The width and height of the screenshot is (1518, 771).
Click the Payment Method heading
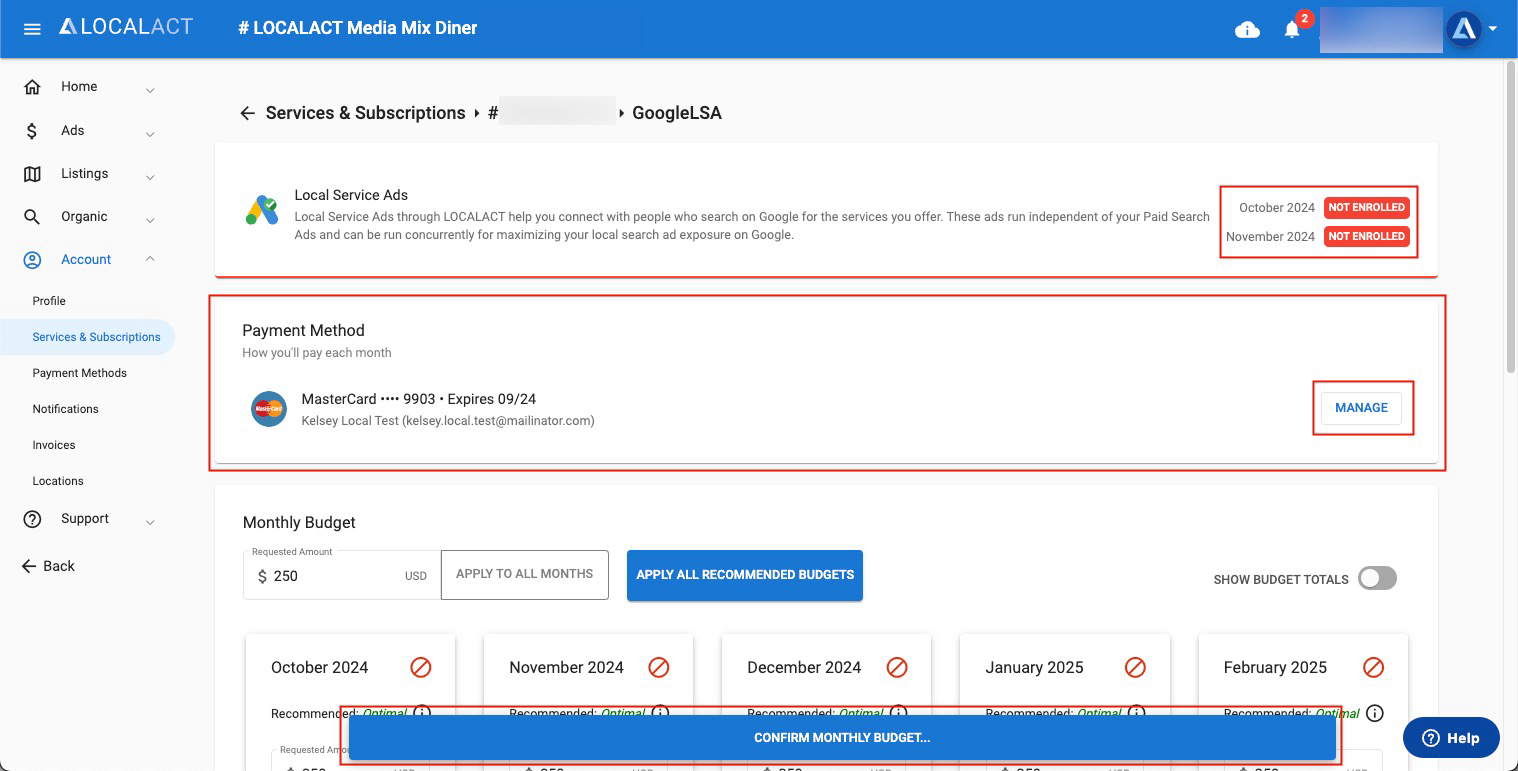tap(303, 330)
